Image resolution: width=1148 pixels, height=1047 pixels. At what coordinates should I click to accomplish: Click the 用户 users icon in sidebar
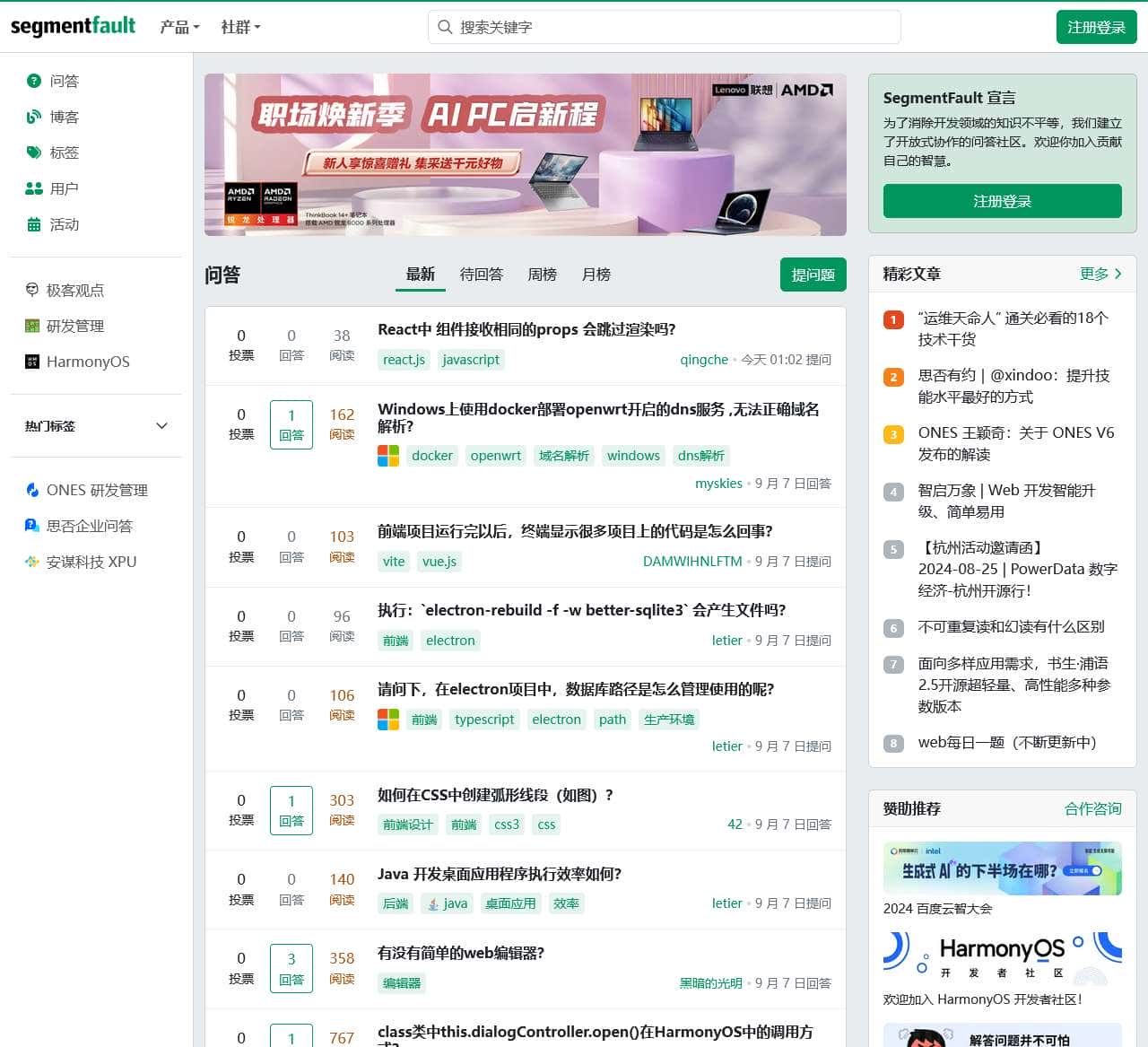pyautogui.click(x=34, y=188)
